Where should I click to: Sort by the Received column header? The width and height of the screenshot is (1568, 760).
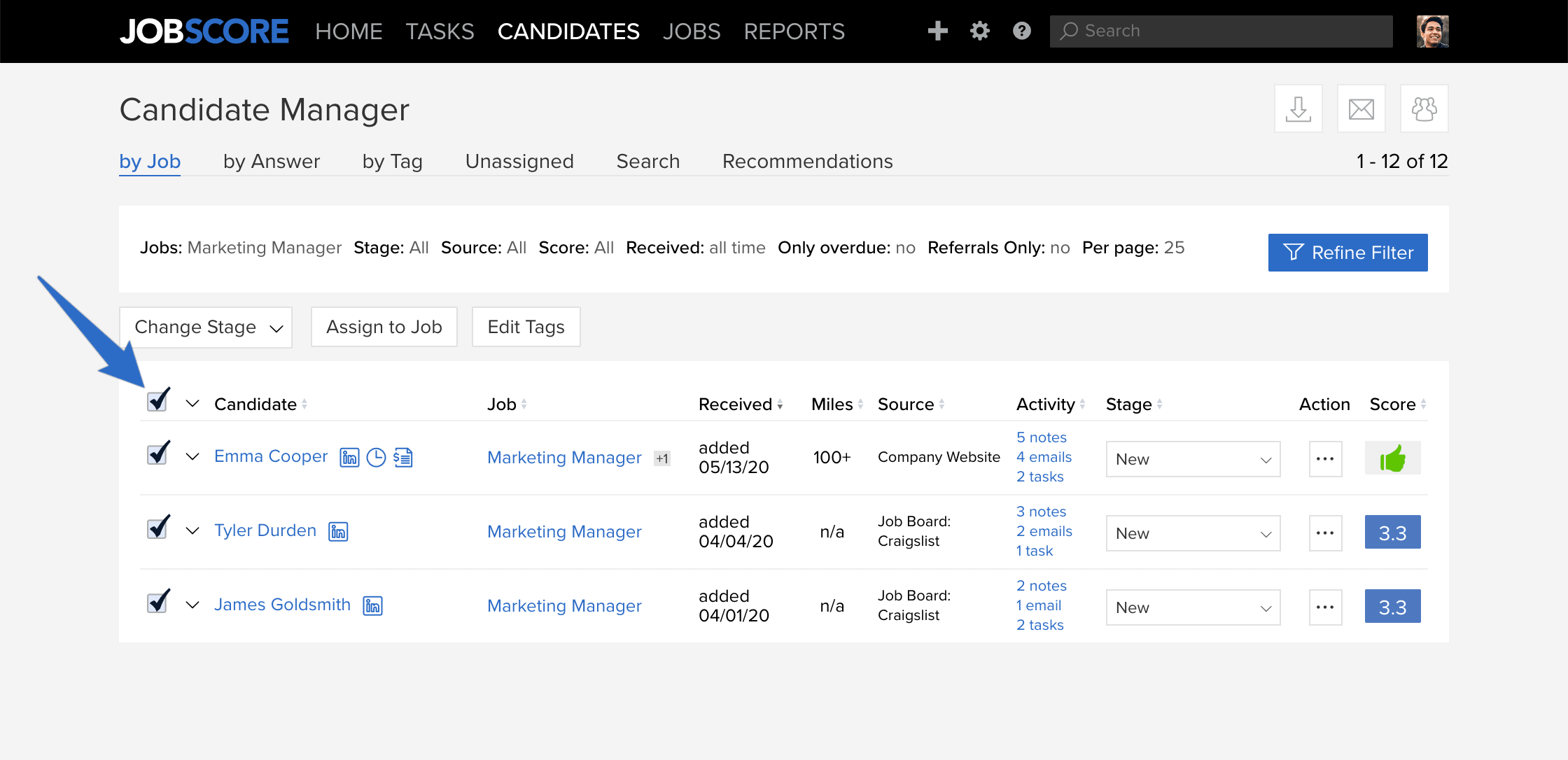pyautogui.click(x=740, y=404)
